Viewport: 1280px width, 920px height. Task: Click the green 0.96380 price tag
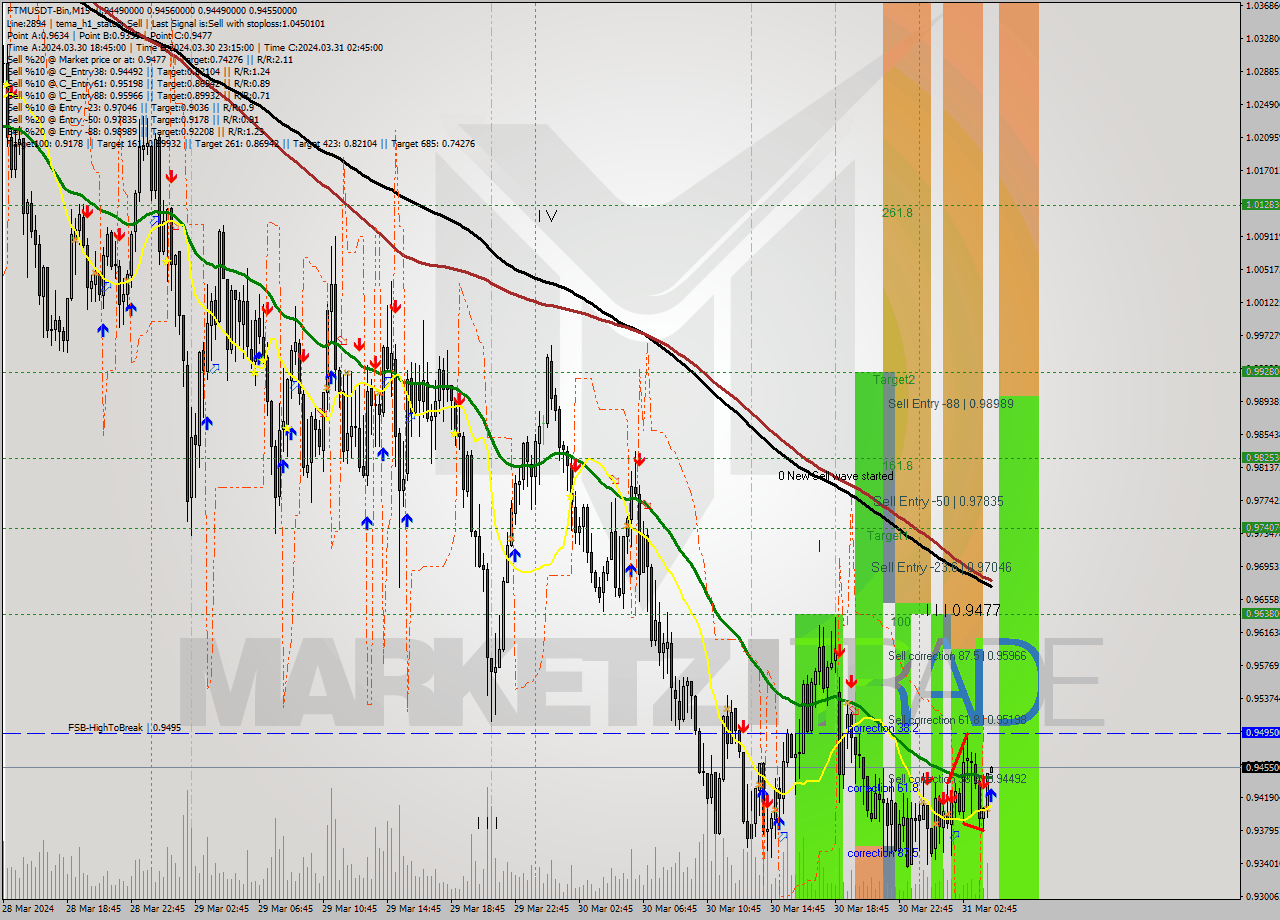(1261, 613)
